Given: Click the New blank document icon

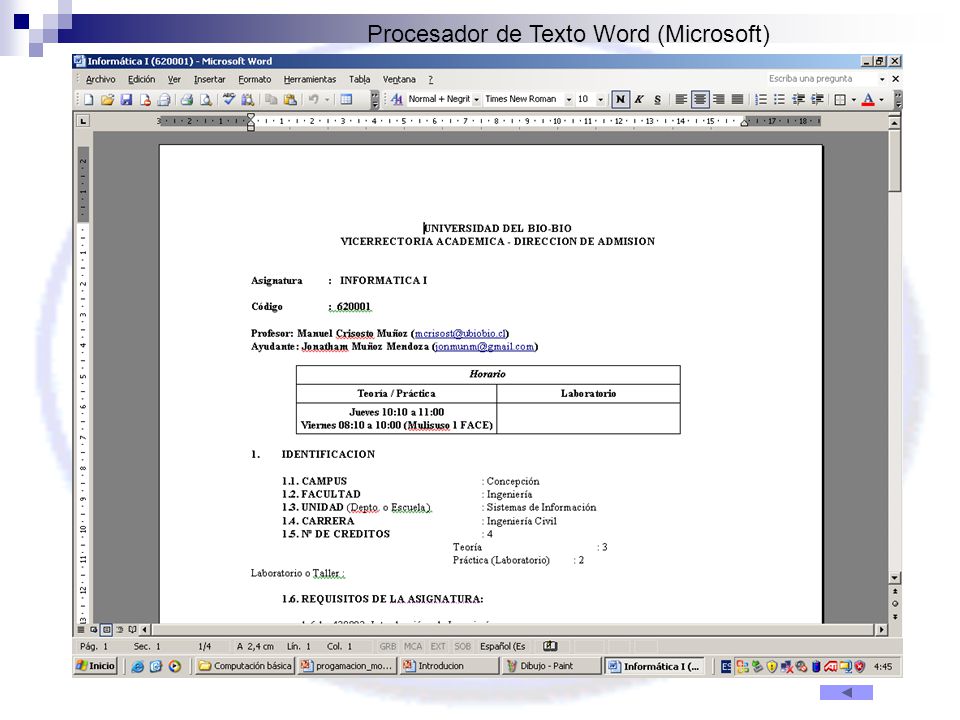Looking at the screenshot, I should click(x=89, y=100).
